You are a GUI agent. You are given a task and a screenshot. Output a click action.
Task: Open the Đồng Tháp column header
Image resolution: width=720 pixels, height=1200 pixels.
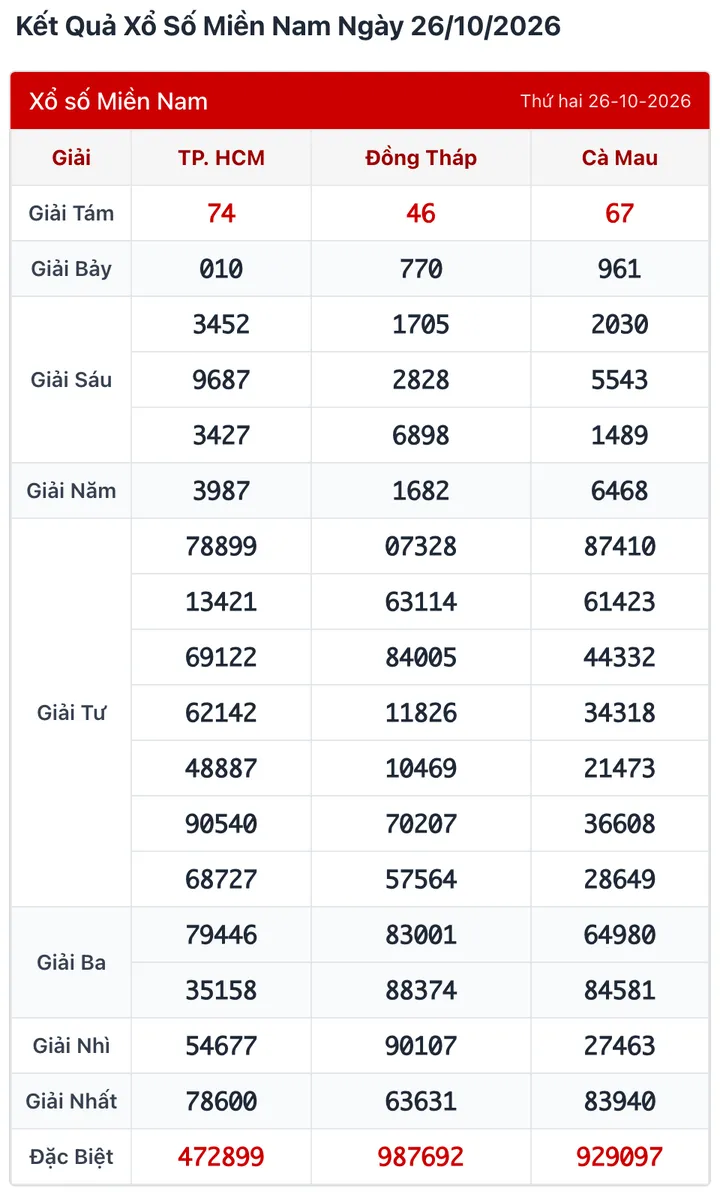tap(421, 158)
